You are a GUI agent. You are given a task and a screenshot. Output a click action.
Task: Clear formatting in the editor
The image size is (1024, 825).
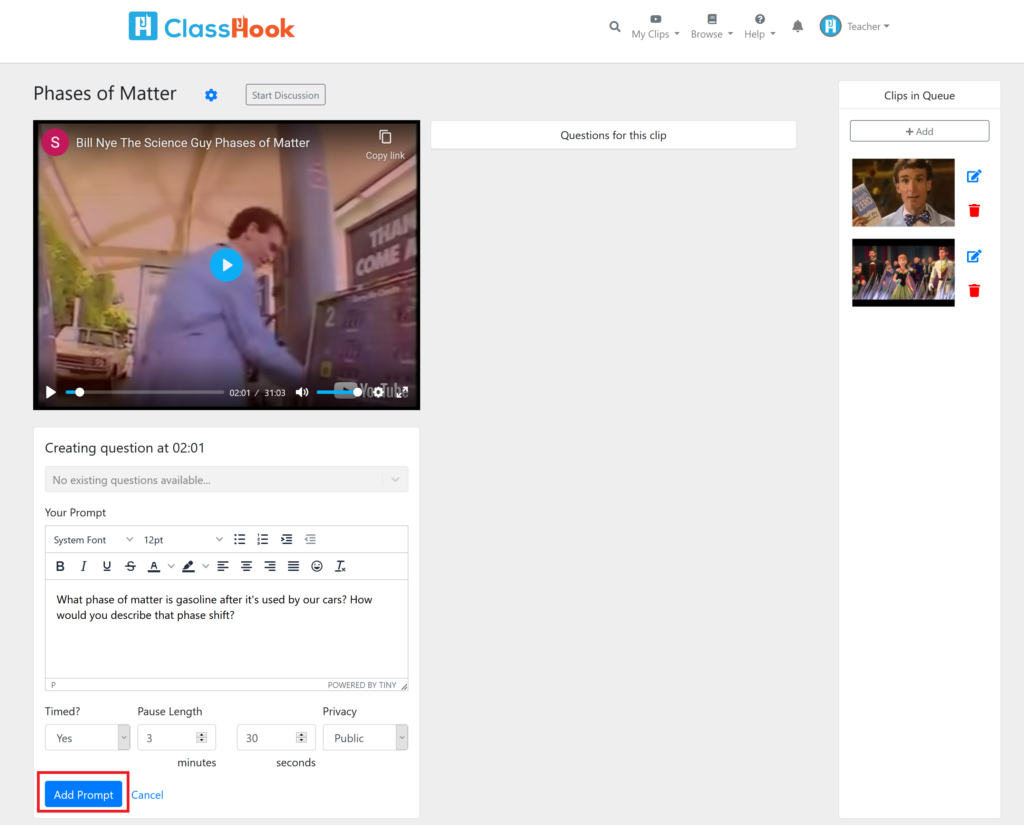(340, 566)
